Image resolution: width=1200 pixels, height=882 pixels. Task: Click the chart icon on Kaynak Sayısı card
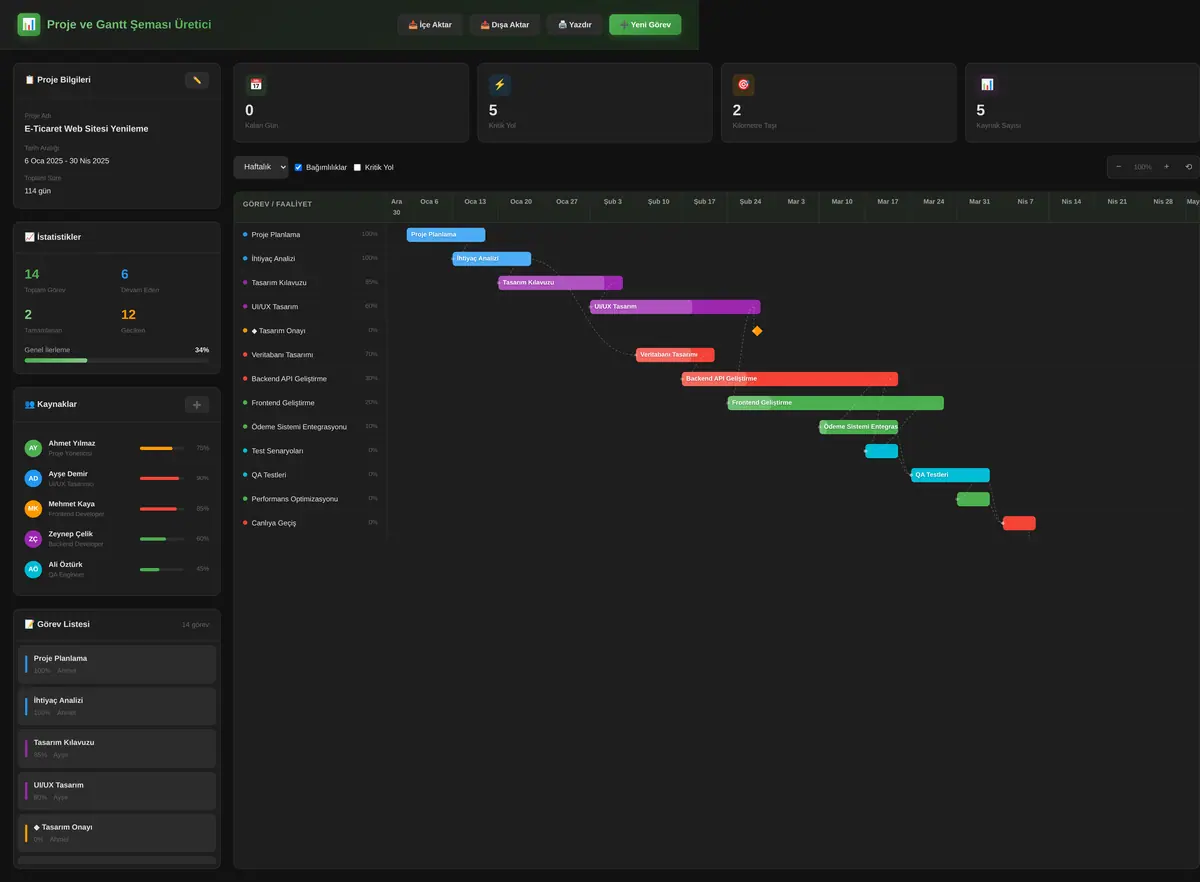tap(987, 85)
